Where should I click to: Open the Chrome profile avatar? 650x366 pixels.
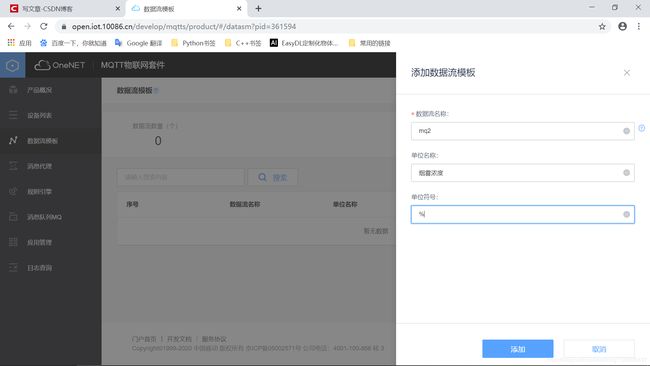tap(622, 27)
